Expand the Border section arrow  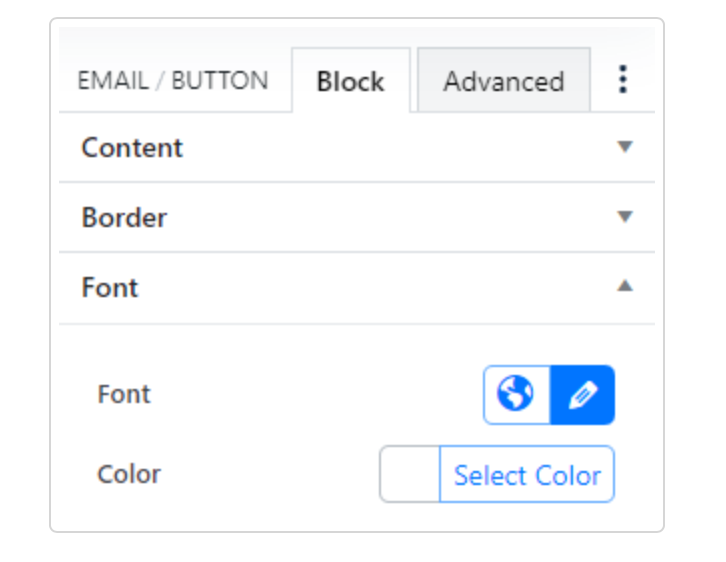[x=625, y=217]
